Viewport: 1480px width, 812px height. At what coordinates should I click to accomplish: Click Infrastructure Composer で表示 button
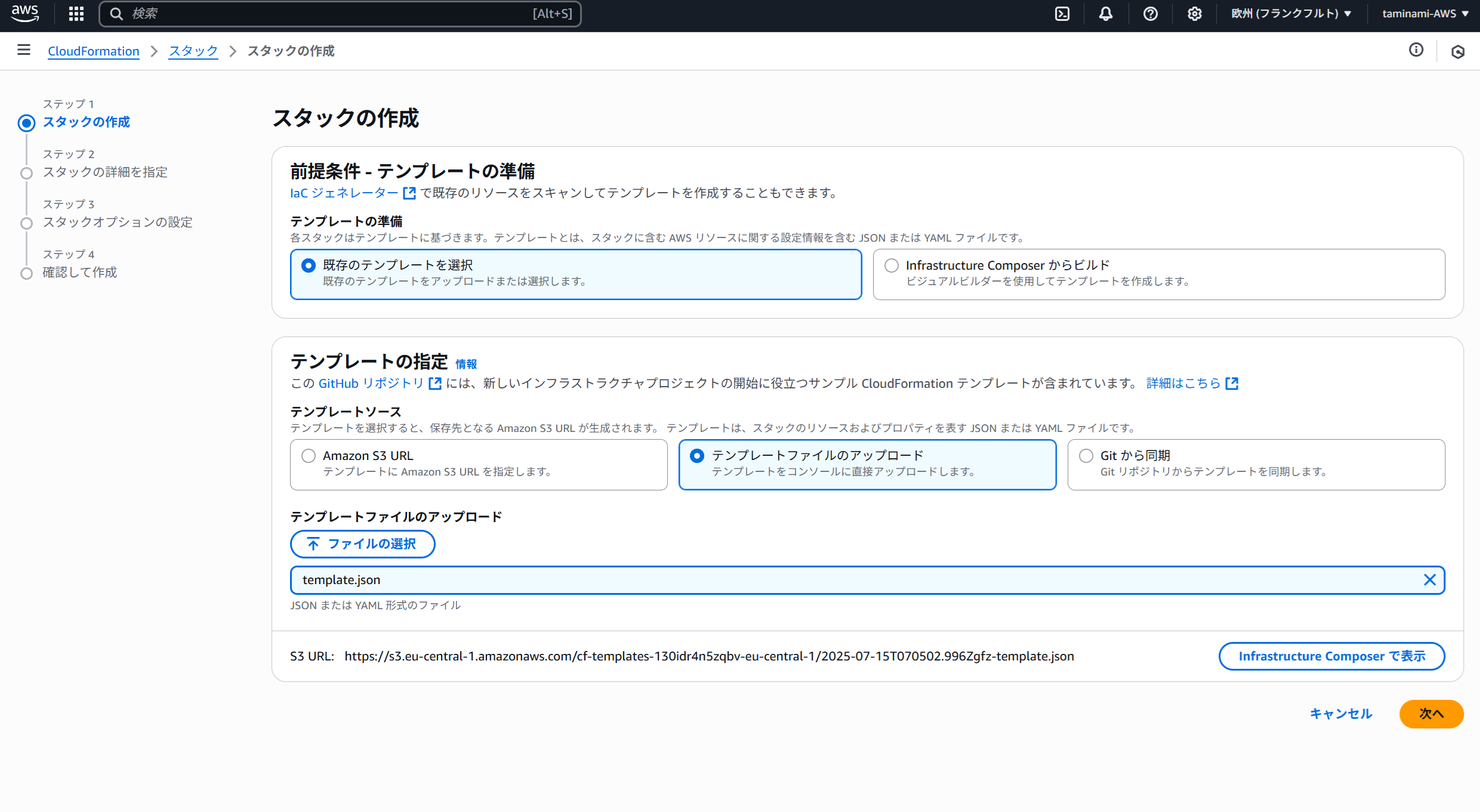pyautogui.click(x=1332, y=656)
